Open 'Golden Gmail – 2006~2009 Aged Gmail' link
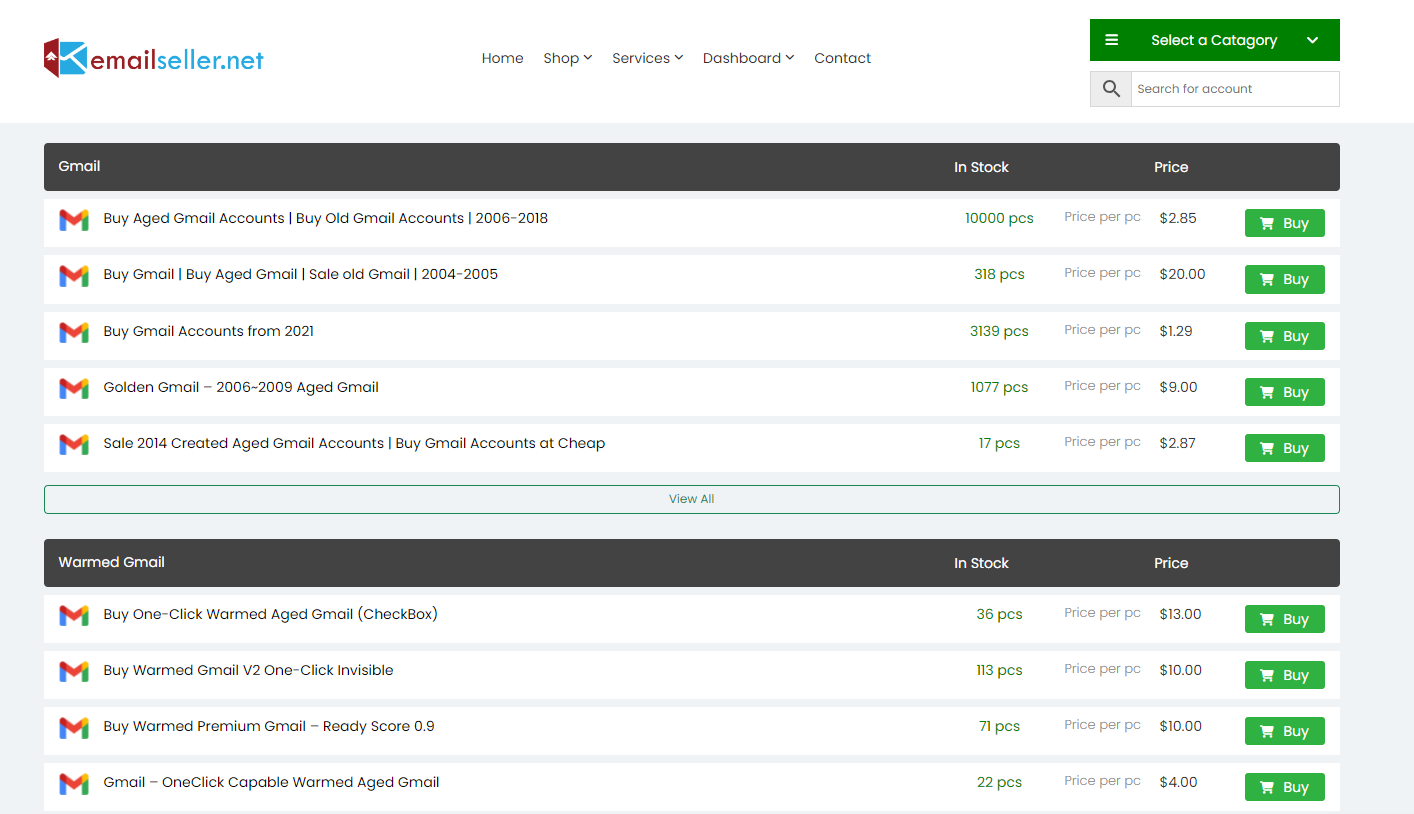 click(x=241, y=387)
